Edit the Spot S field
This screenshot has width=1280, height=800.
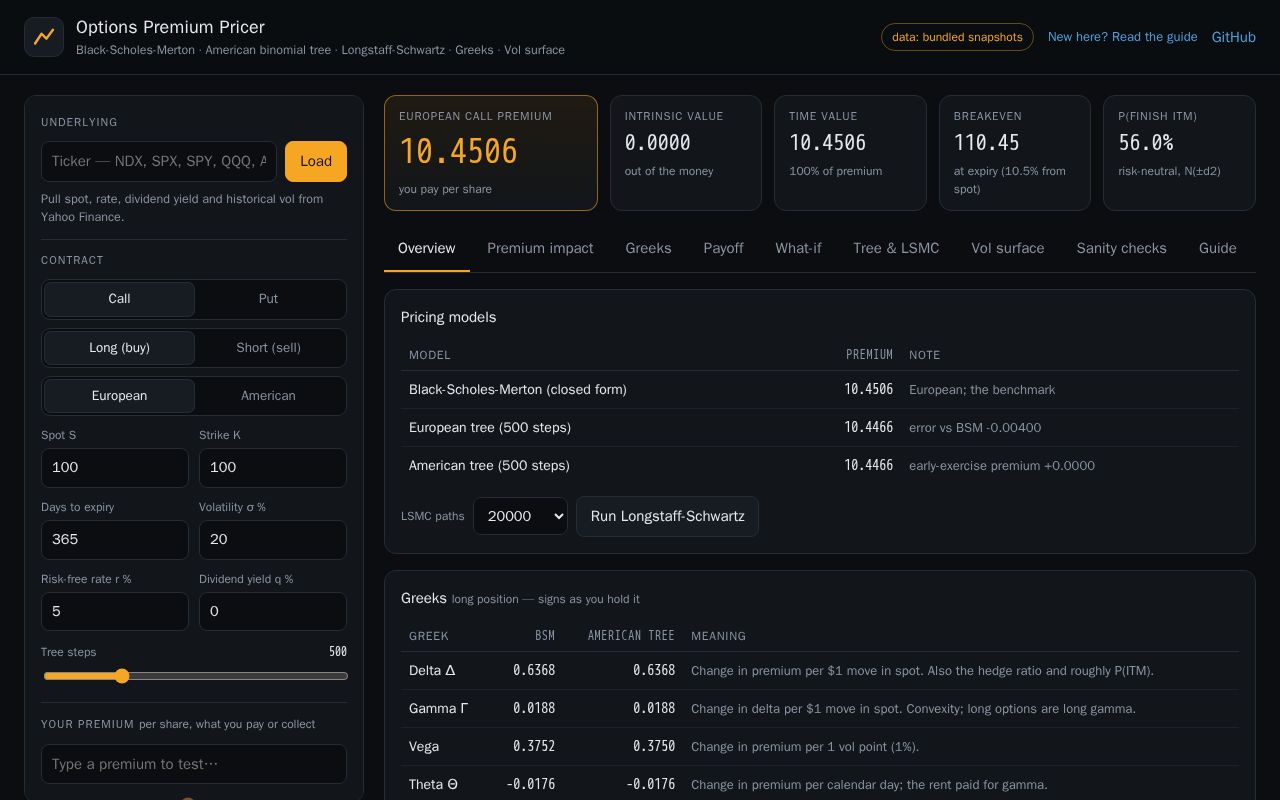115,468
